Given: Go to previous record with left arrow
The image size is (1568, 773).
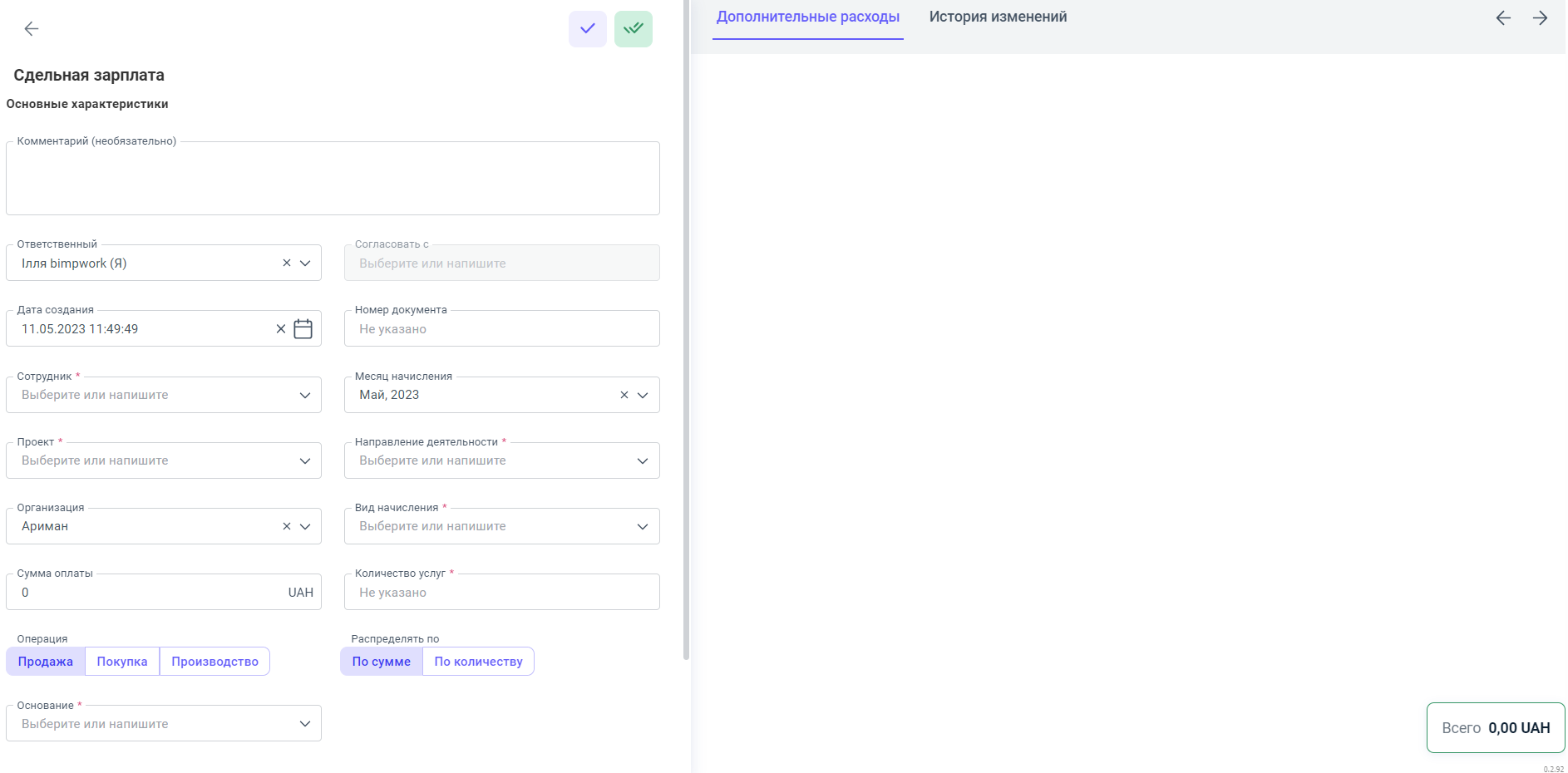Looking at the screenshot, I should tap(1503, 18).
